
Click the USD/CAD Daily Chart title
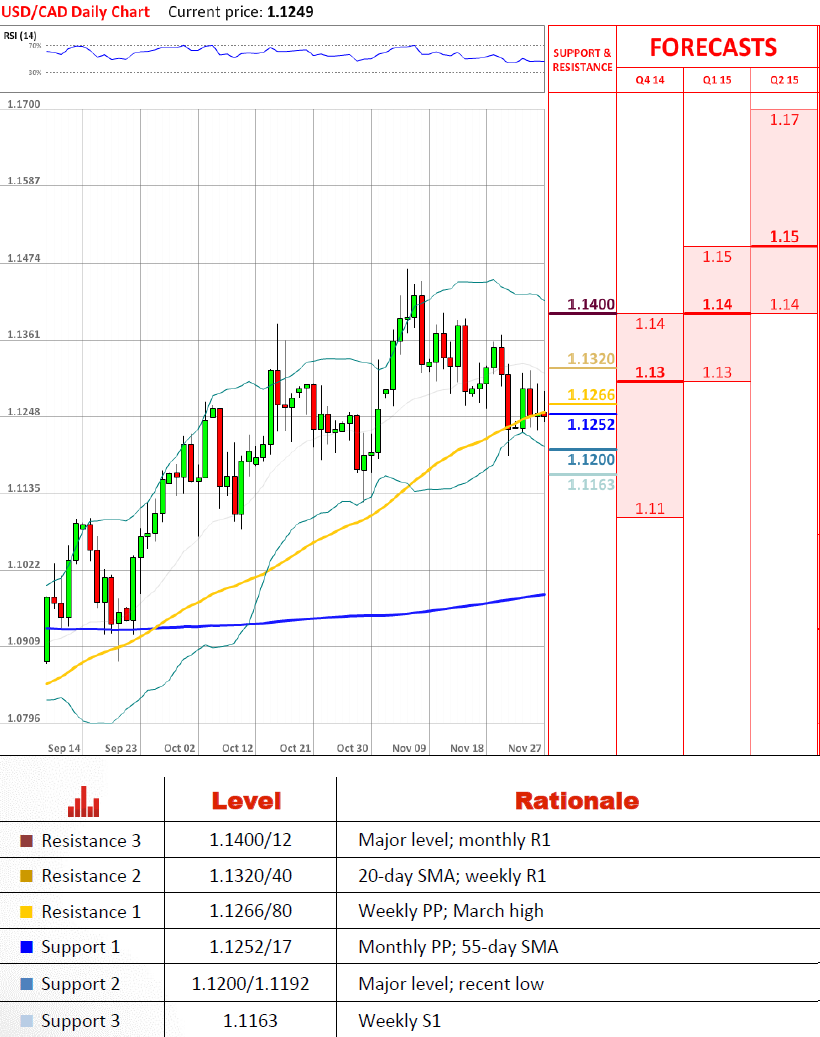click(x=75, y=11)
